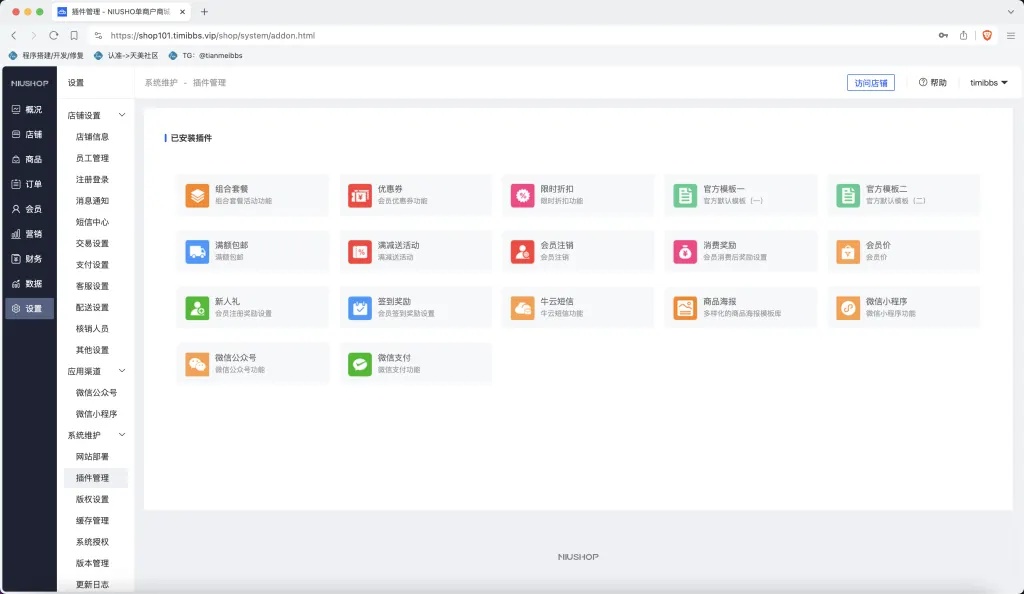Open the 限时折扣 discount plugin icon
This screenshot has height=594, width=1024.
522,195
